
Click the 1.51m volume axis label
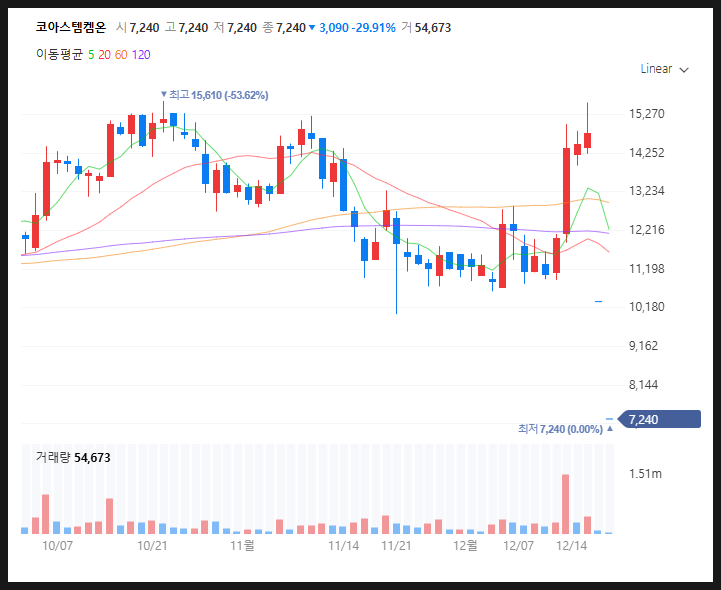[645, 474]
